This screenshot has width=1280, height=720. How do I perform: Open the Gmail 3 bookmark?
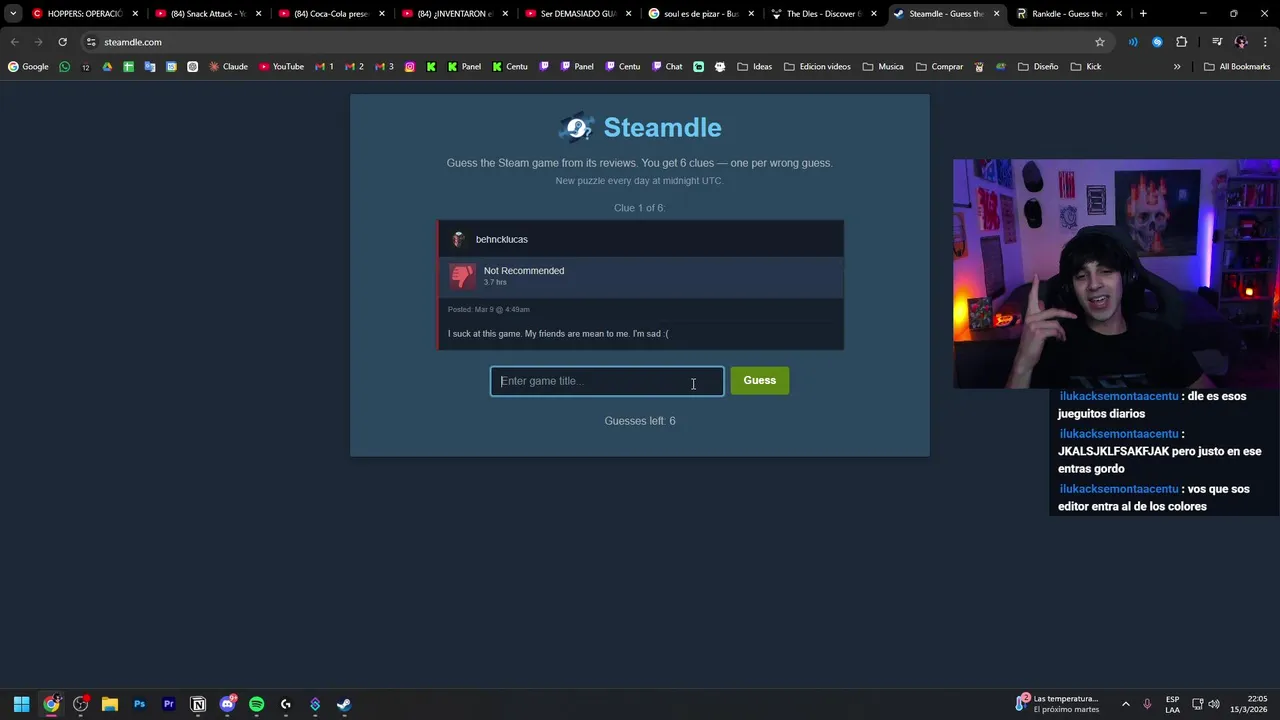coord(384,67)
